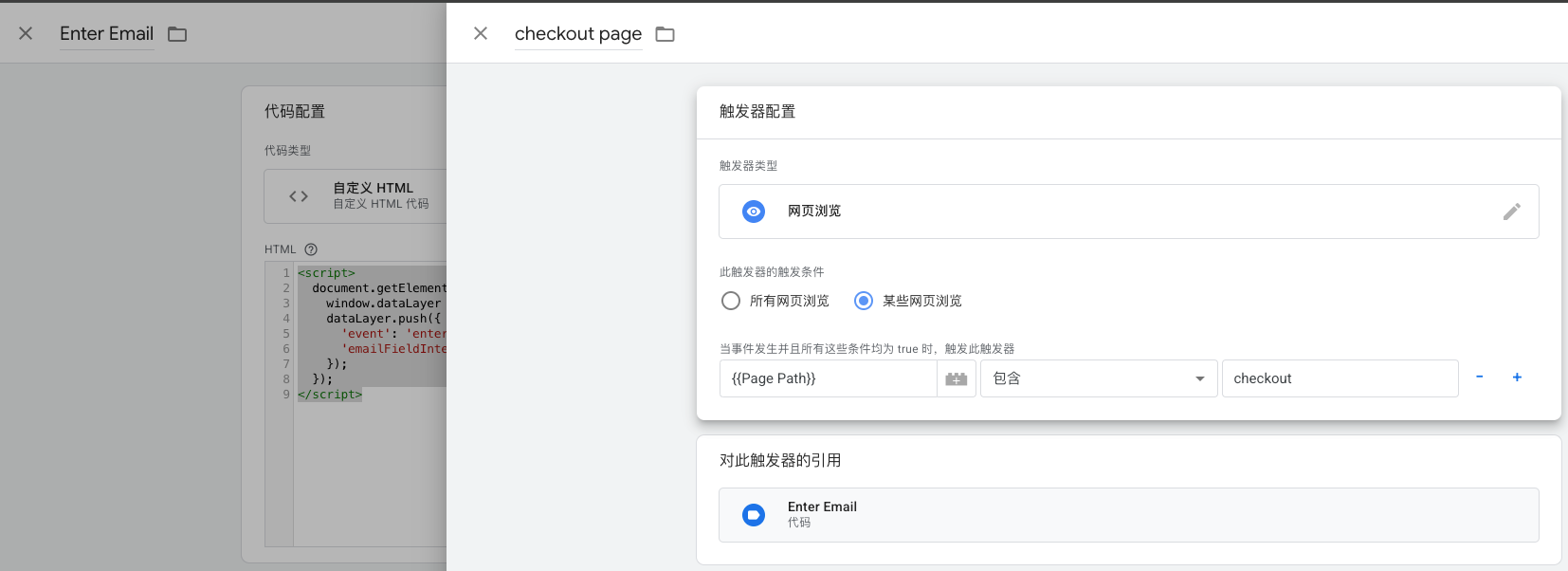
Task: Open the Enter Email tag reference
Action: 1128,515
